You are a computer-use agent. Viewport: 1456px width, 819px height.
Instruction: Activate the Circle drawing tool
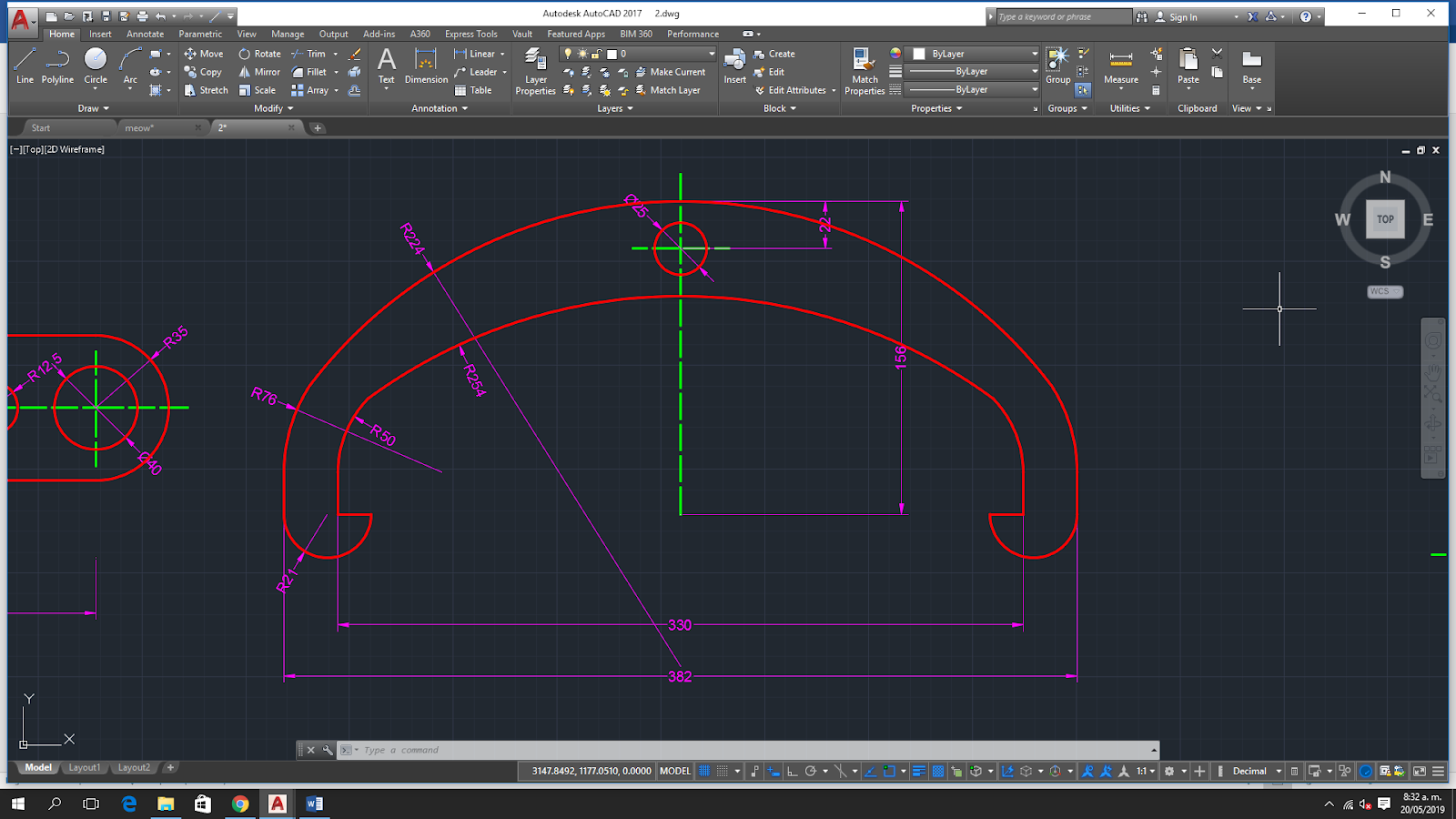pos(95,64)
